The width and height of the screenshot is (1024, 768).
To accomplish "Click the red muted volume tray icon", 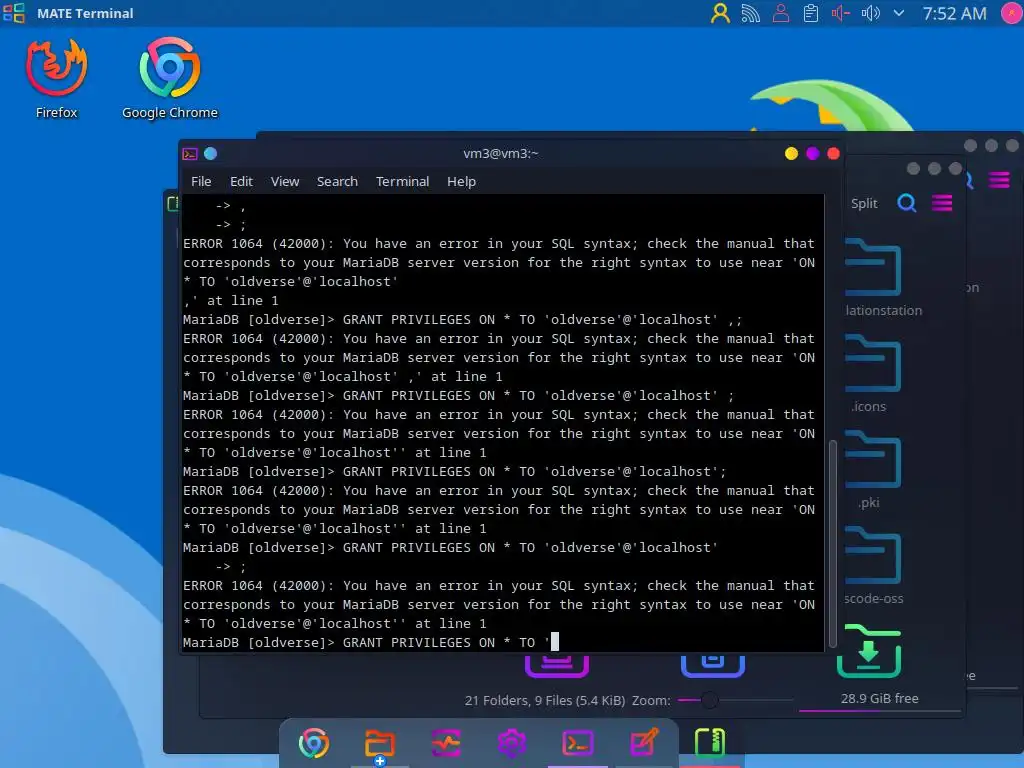I will pyautogui.click(x=840, y=13).
